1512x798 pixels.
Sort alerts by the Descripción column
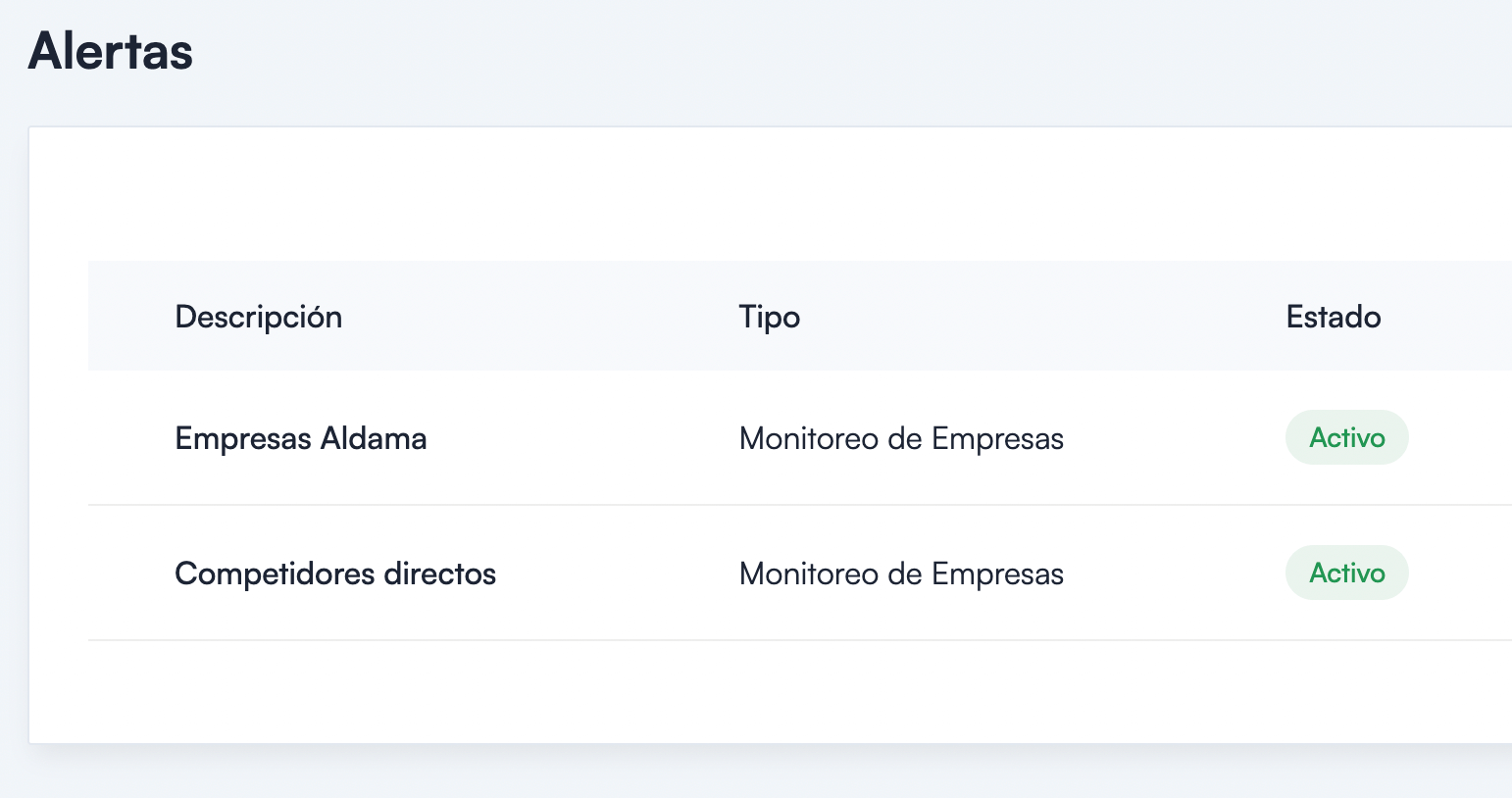pos(258,316)
